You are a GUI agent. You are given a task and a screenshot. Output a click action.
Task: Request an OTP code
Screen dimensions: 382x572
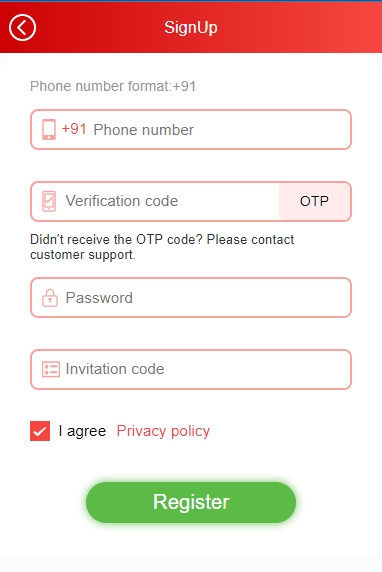tap(315, 201)
